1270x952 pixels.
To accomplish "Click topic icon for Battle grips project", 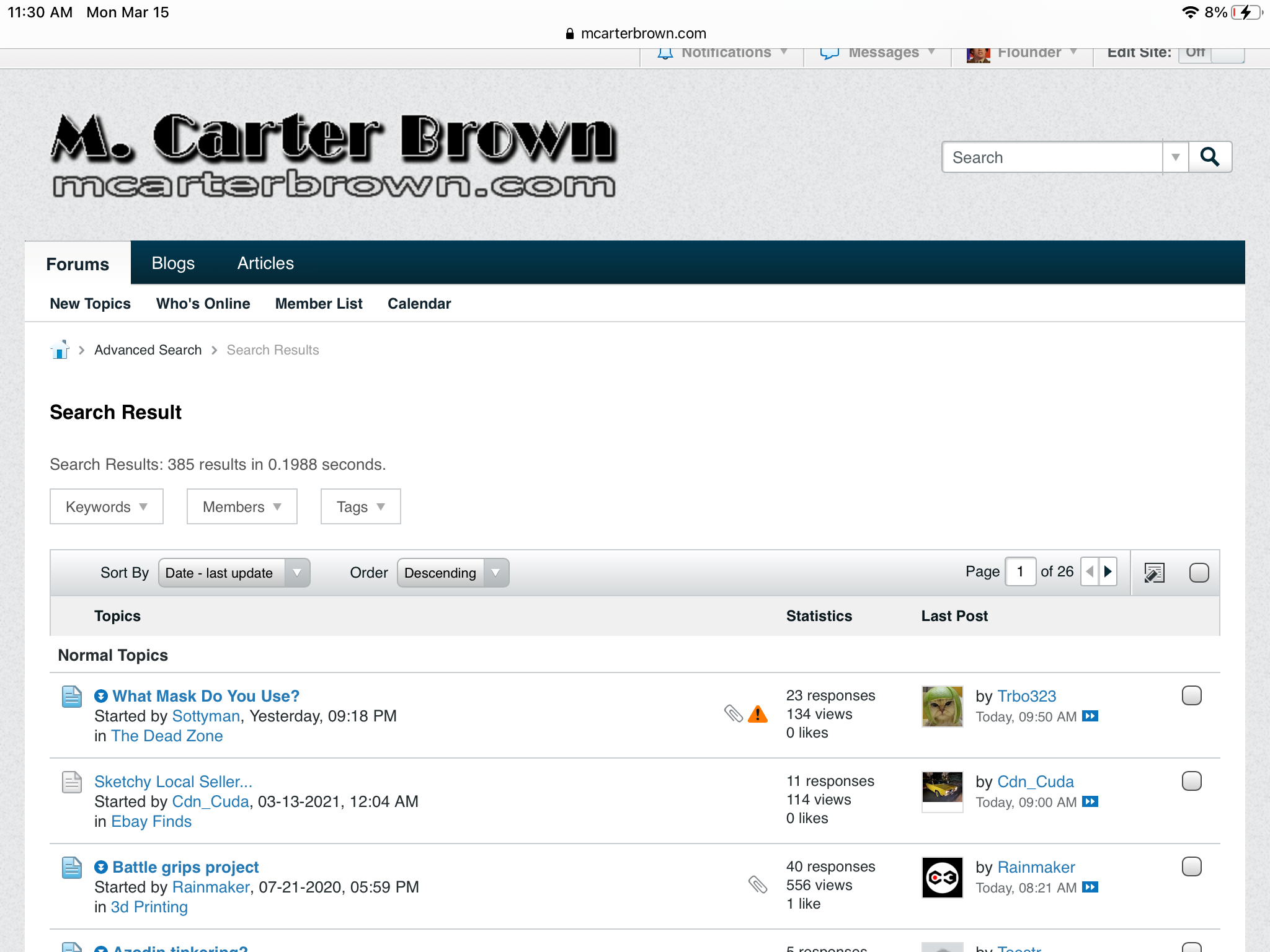I will coord(72,868).
